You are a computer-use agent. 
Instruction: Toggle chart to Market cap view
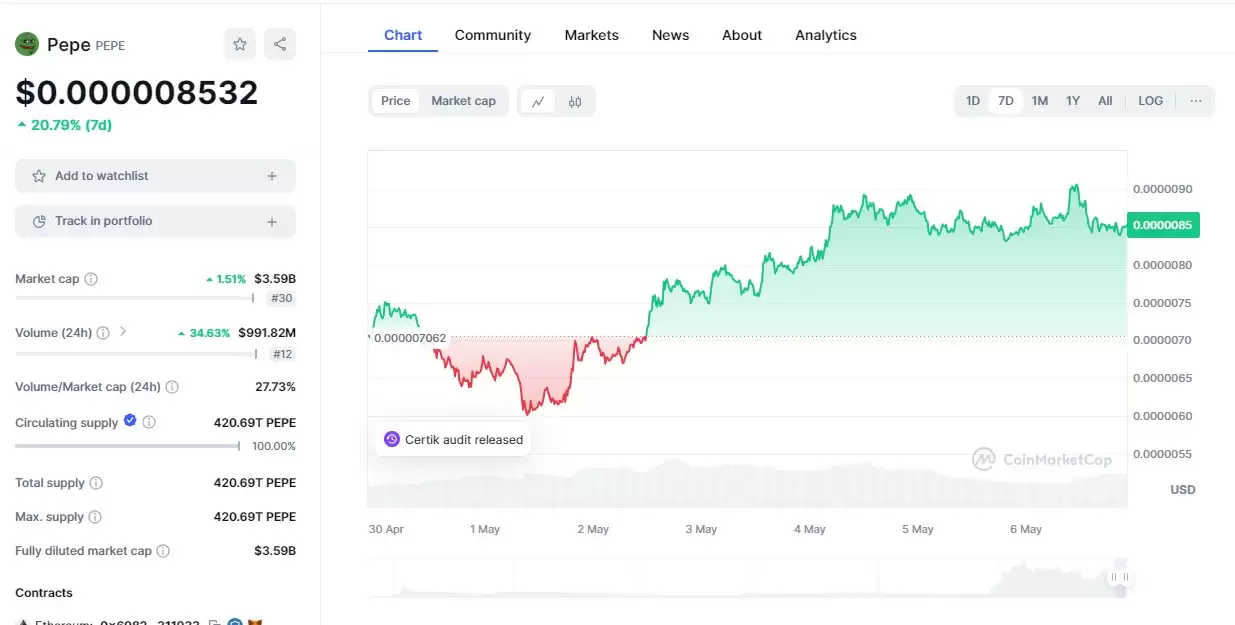pyautogui.click(x=463, y=101)
